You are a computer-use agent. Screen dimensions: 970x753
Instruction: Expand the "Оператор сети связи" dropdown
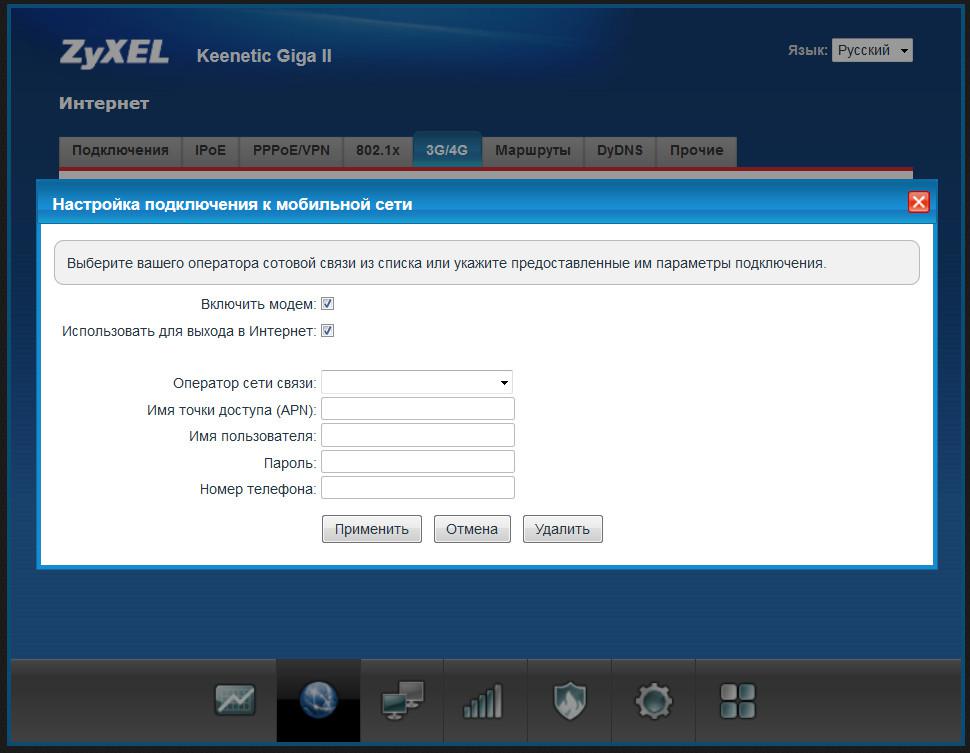click(x=416, y=382)
